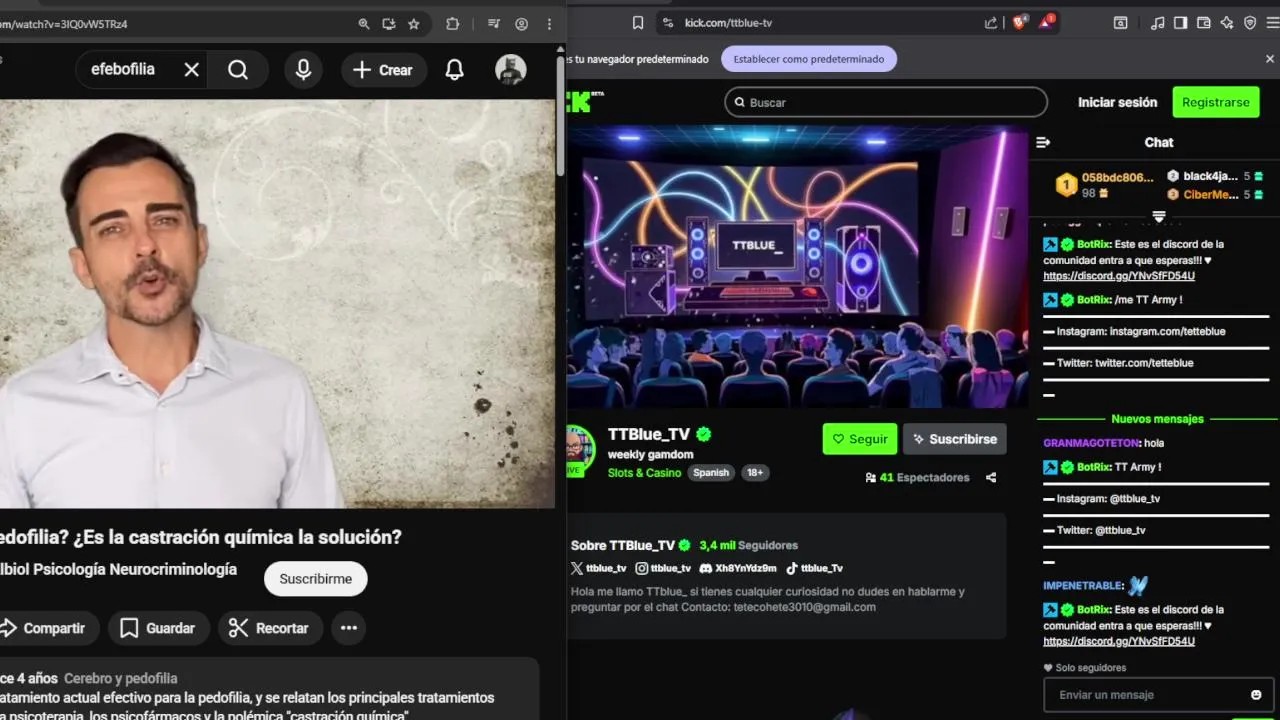Open the YouTube account avatar menu

[511, 70]
